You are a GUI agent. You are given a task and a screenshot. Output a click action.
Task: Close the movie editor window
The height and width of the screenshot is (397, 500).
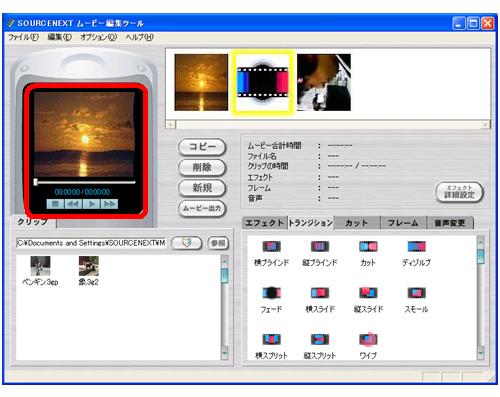488,23
